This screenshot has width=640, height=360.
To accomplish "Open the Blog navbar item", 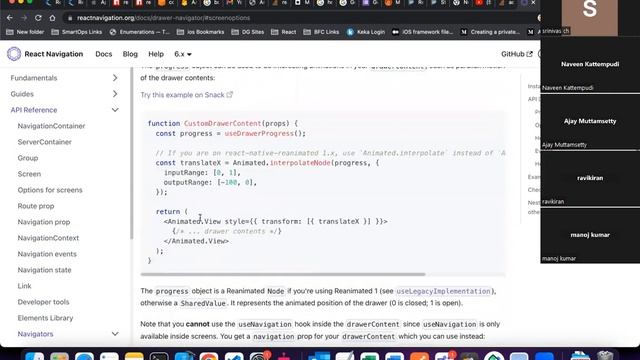I will tap(130, 54).
